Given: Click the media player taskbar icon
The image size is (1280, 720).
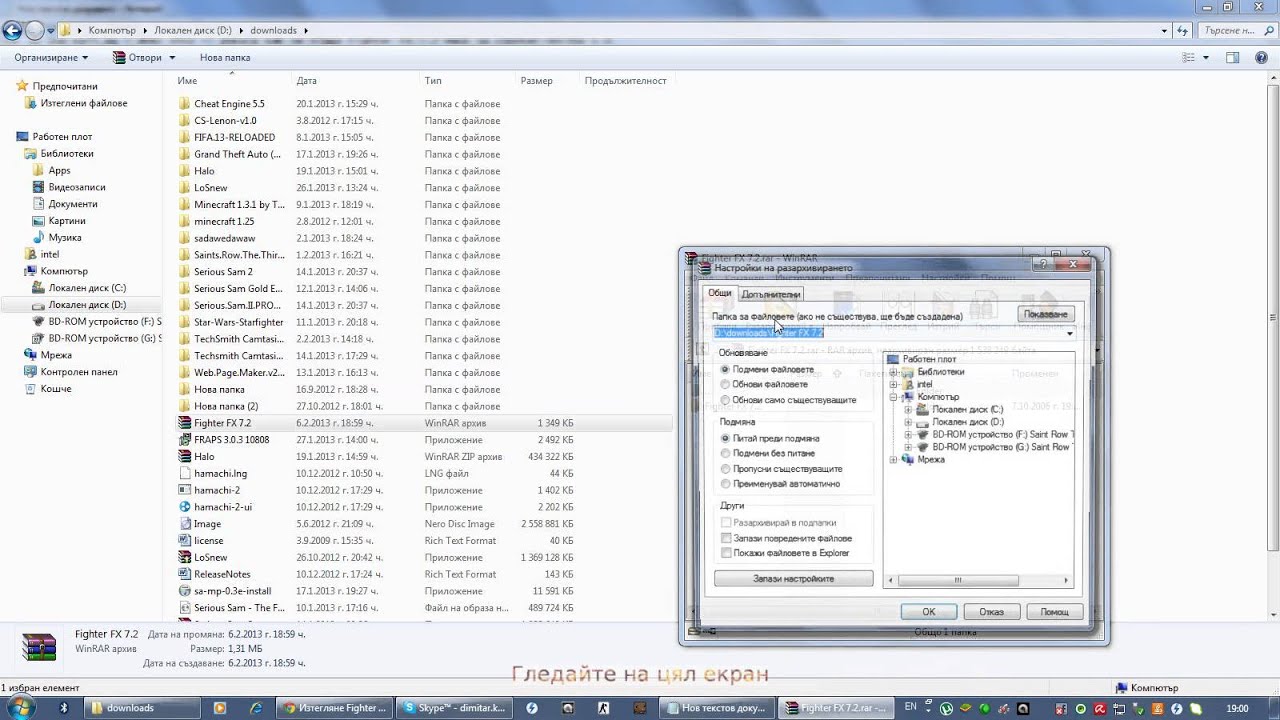Looking at the screenshot, I should click(x=220, y=708).
